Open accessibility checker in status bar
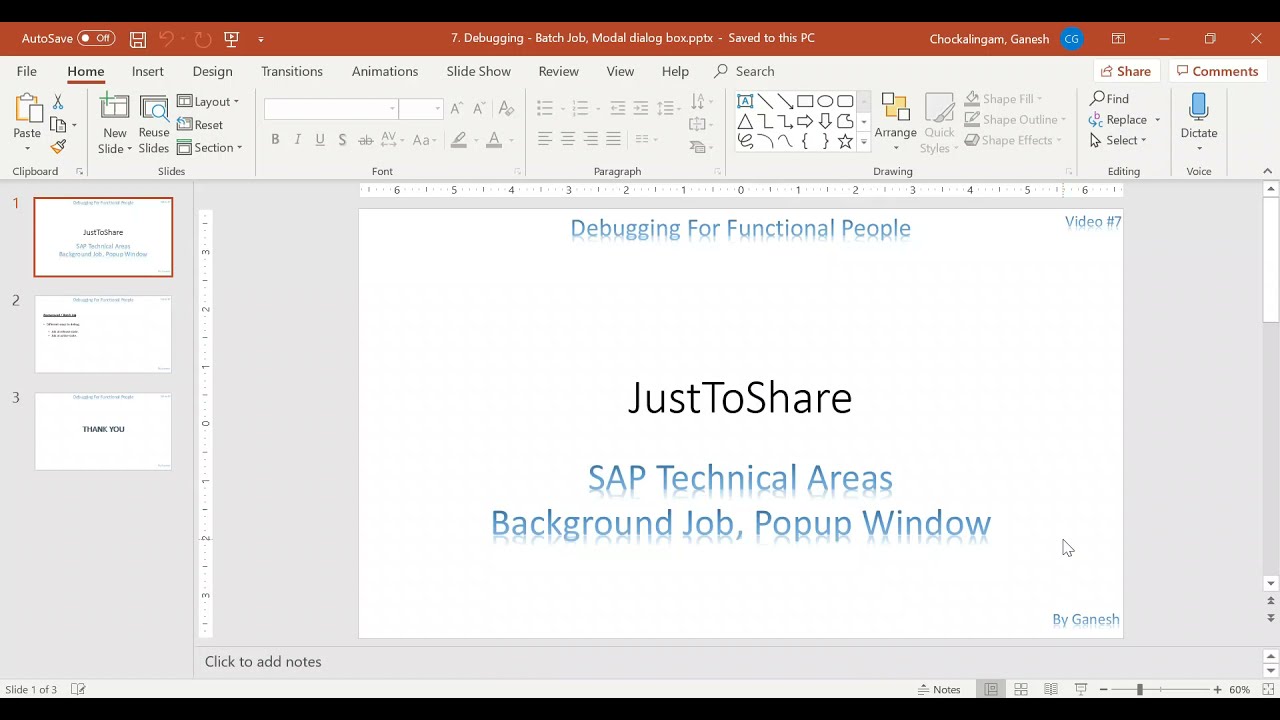The image size is (1280, 720). [x=78, y=689]
